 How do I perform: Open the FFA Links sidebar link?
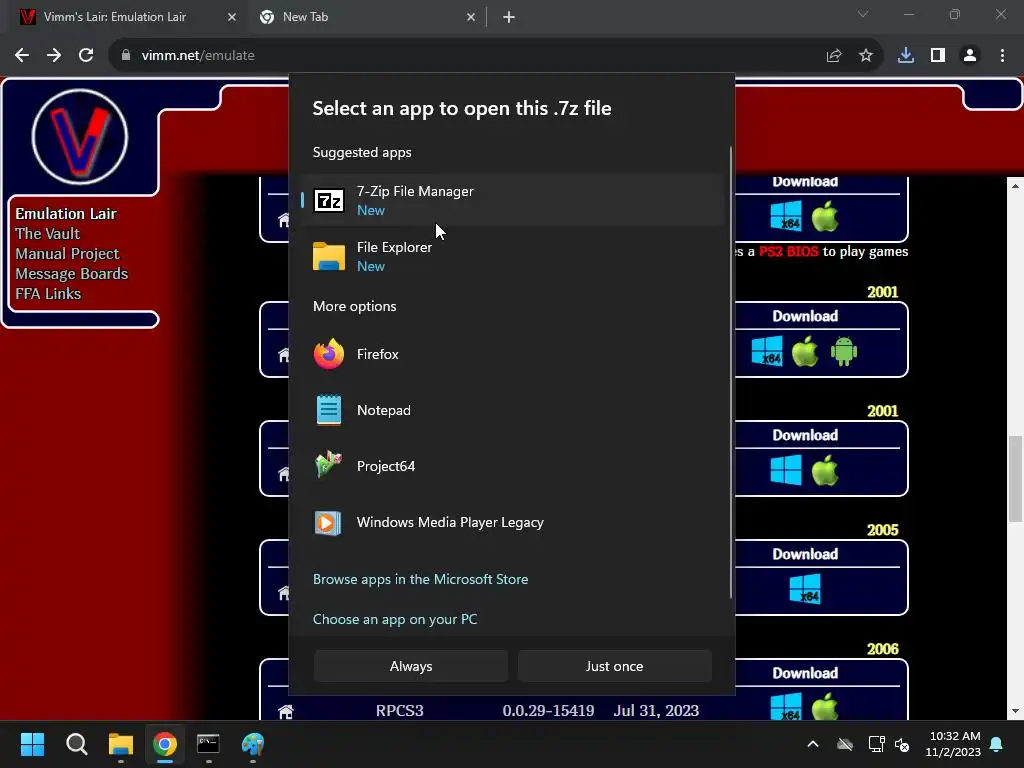(48, 294)
